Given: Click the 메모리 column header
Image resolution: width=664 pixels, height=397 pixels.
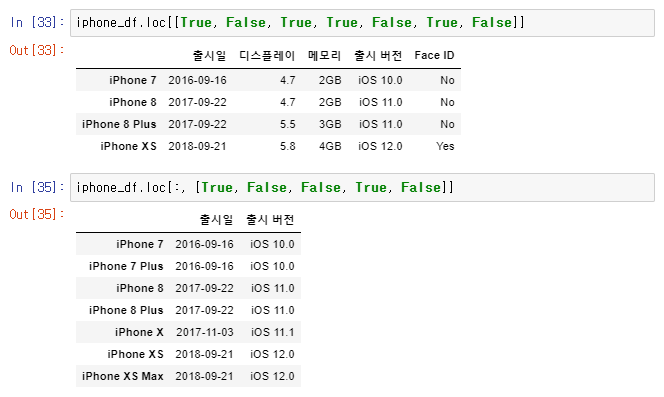Looking at the screenshot, I should tap(324, 56).
